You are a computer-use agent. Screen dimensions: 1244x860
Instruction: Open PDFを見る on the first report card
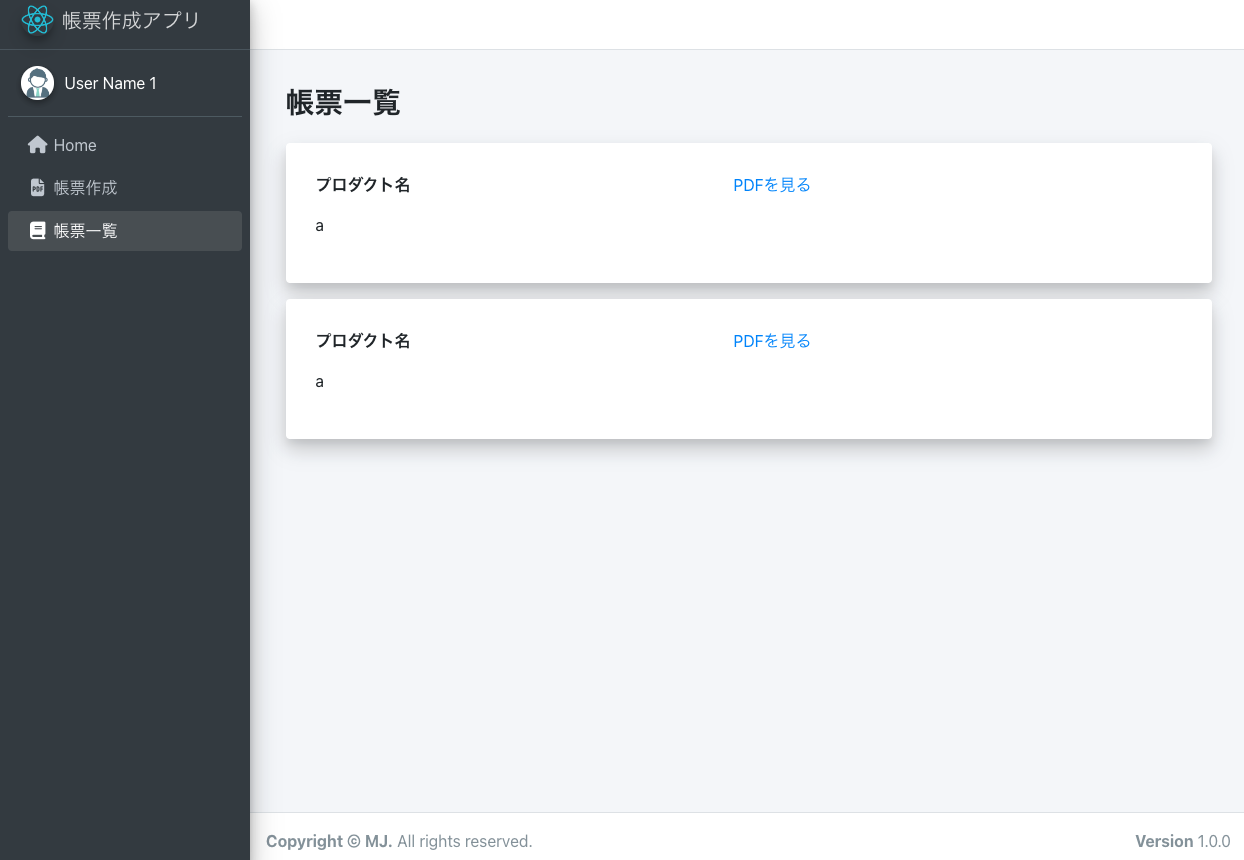click(x=771, y=185)
